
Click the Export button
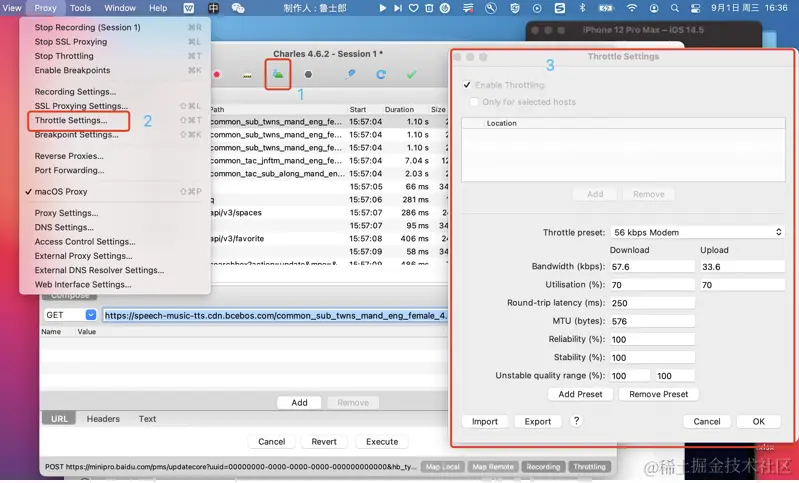538,421
